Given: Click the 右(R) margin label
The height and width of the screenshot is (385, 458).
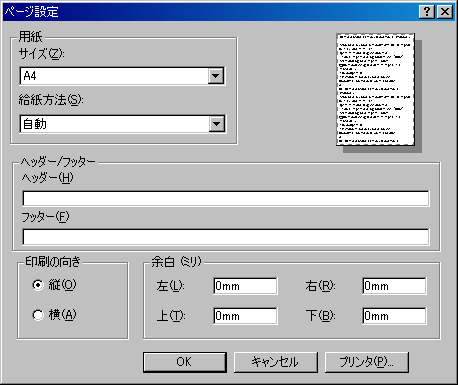Looking at the screenshot, I should (320, 286).
